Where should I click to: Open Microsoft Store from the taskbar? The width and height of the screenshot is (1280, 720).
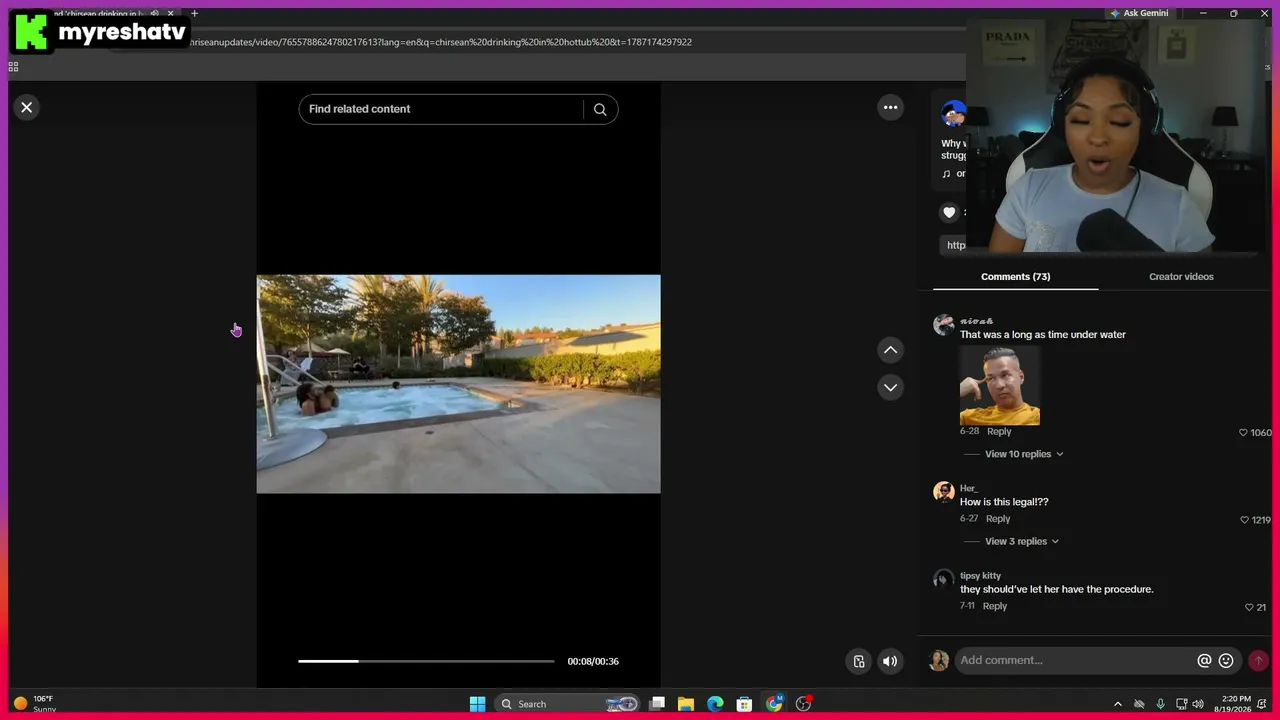[744, 704]
